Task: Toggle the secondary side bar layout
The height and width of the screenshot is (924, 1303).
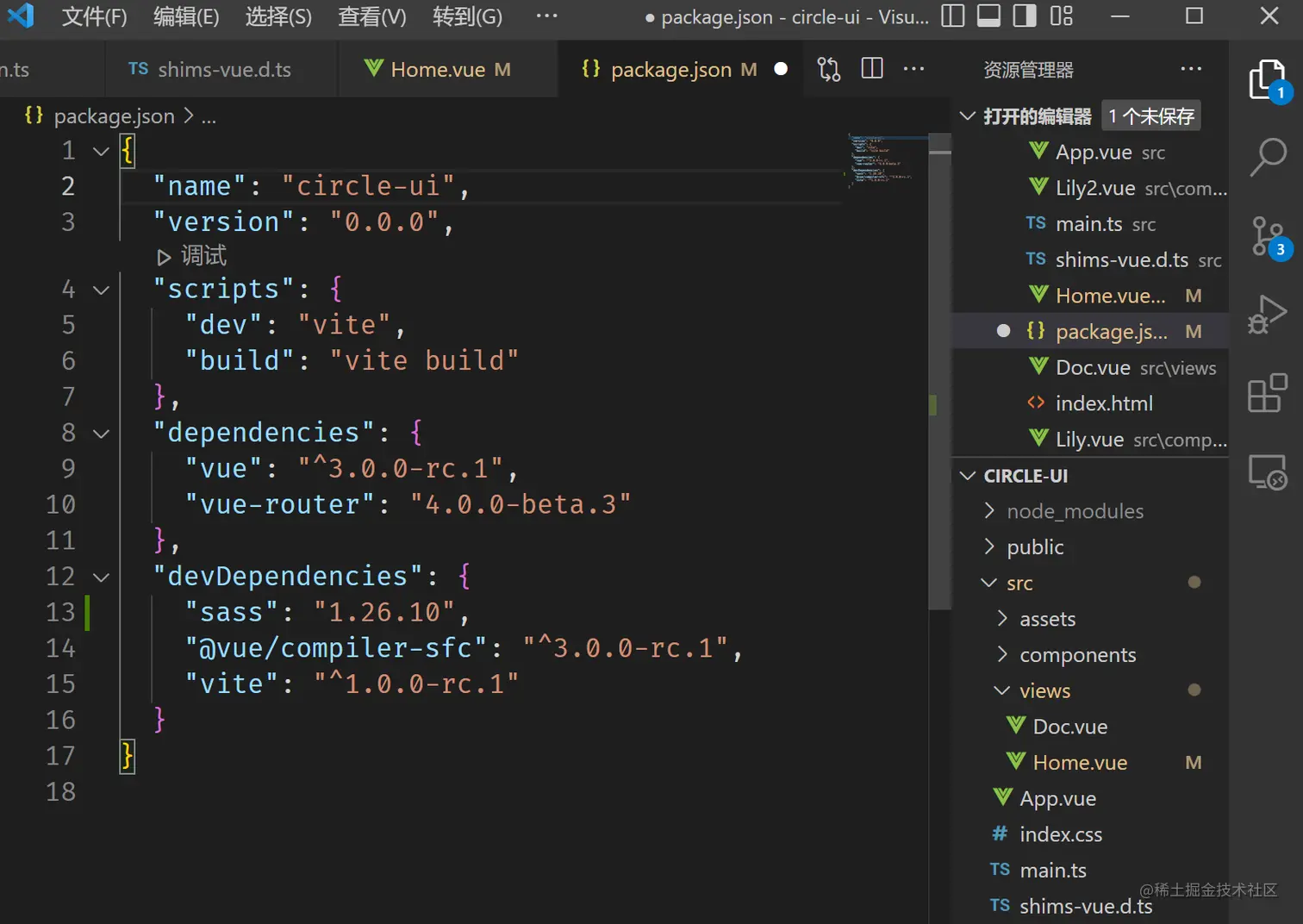Action: (1025, 16)
